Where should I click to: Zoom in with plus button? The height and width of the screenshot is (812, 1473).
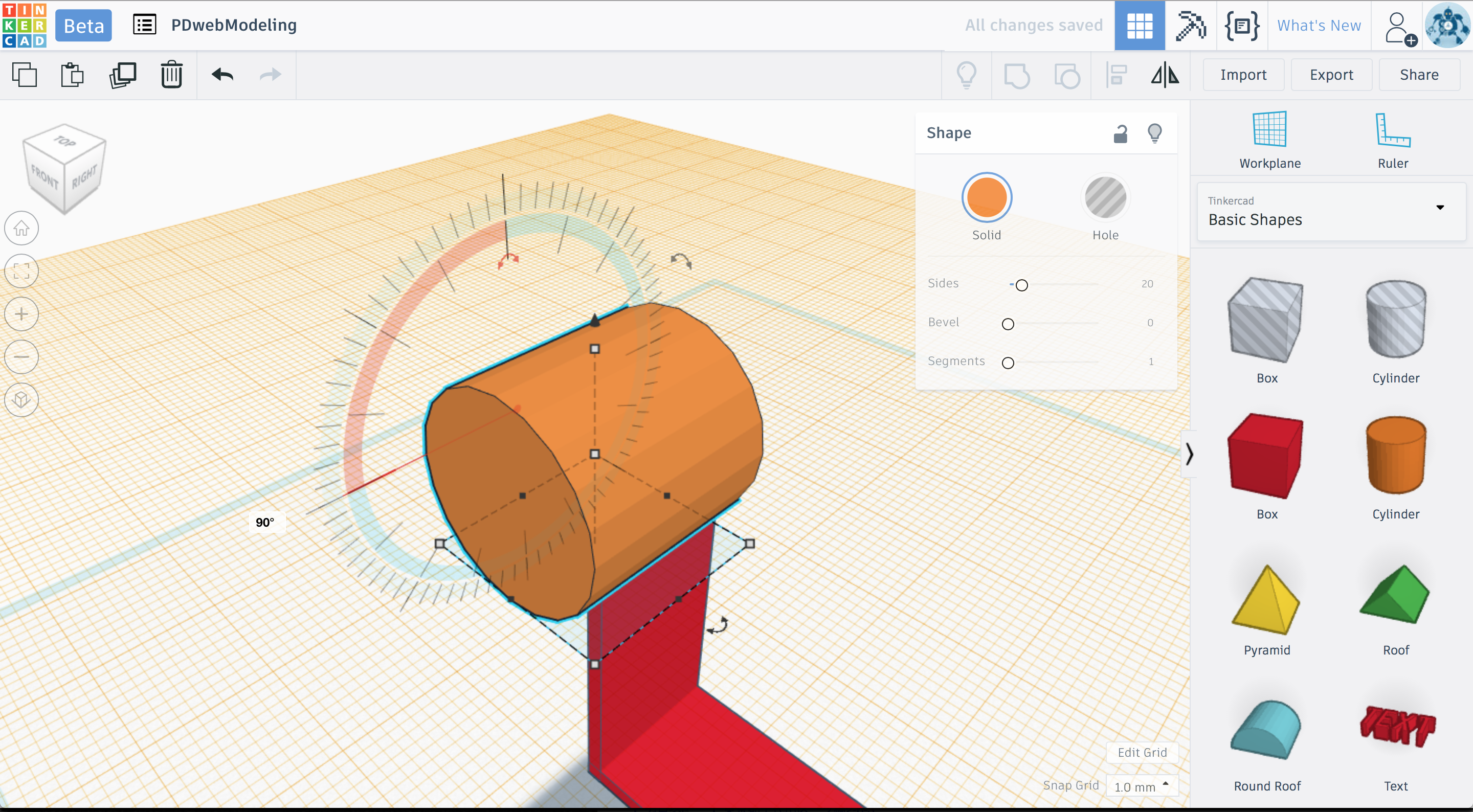point(21,314)
